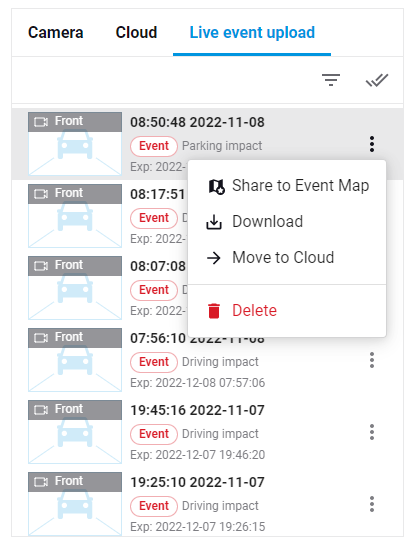Switch to the Cloud tab

point(136,32)
